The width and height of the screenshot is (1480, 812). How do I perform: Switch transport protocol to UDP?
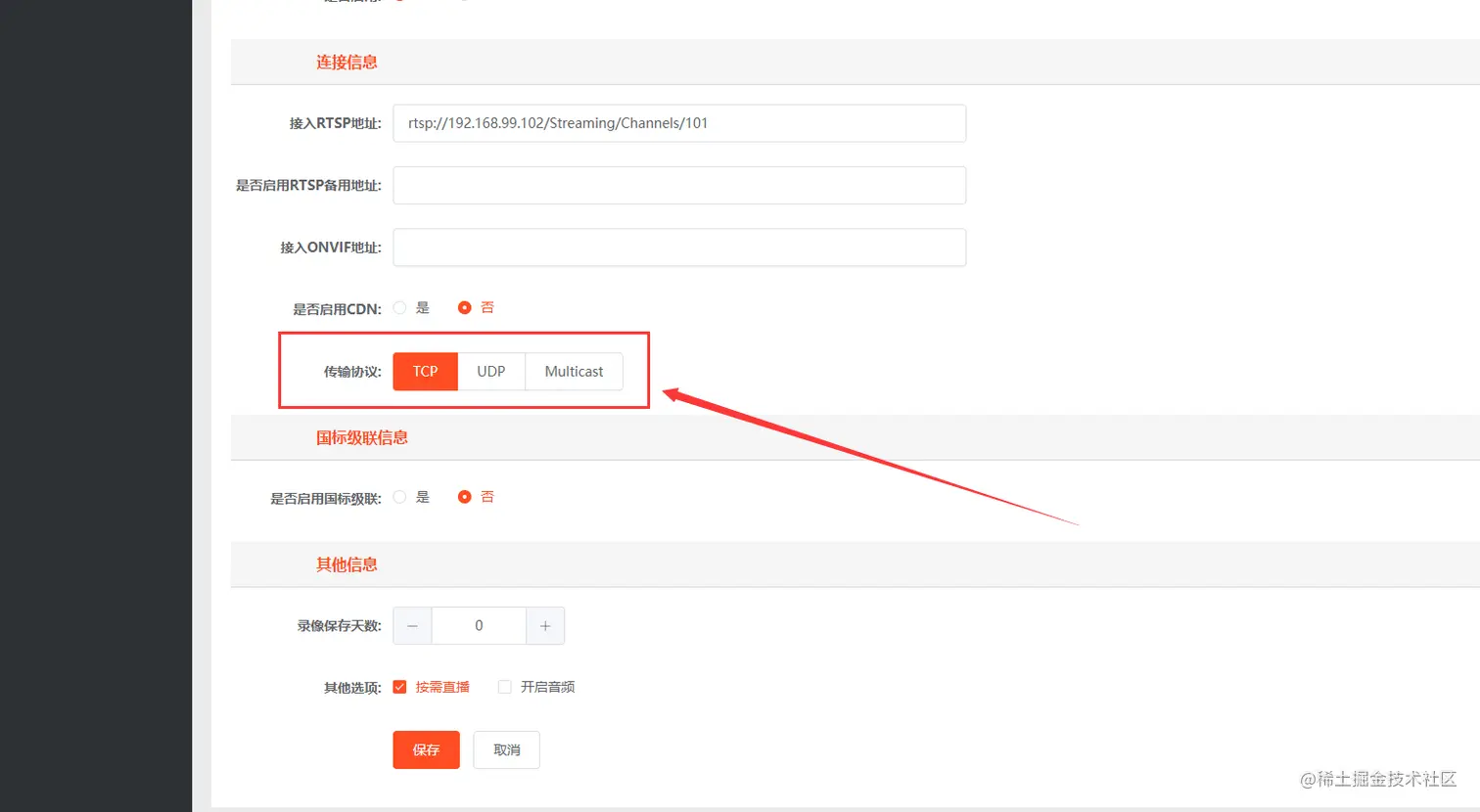[491, 372]
